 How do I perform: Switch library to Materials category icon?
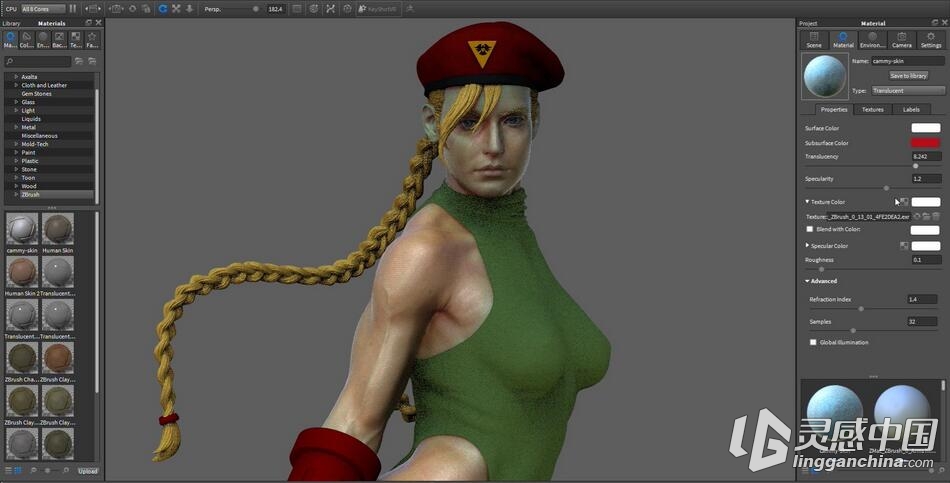pyautogui.click(x=10, y=40)
